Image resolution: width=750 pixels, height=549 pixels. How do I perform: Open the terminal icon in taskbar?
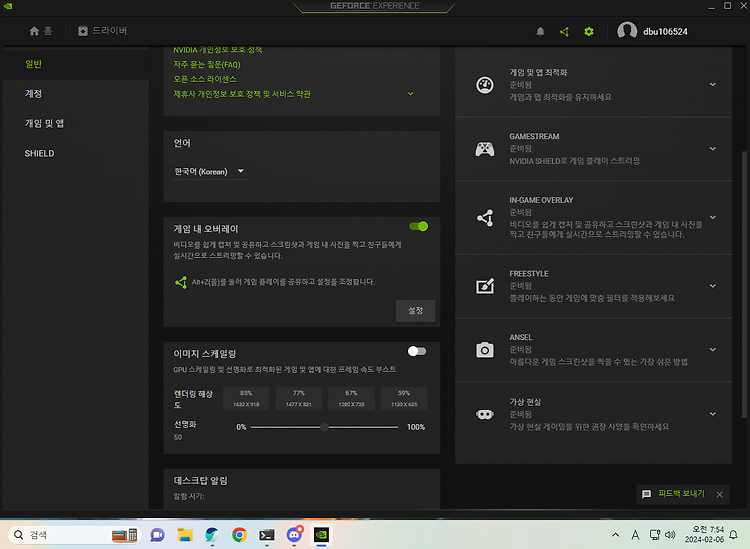pos(267,535)
